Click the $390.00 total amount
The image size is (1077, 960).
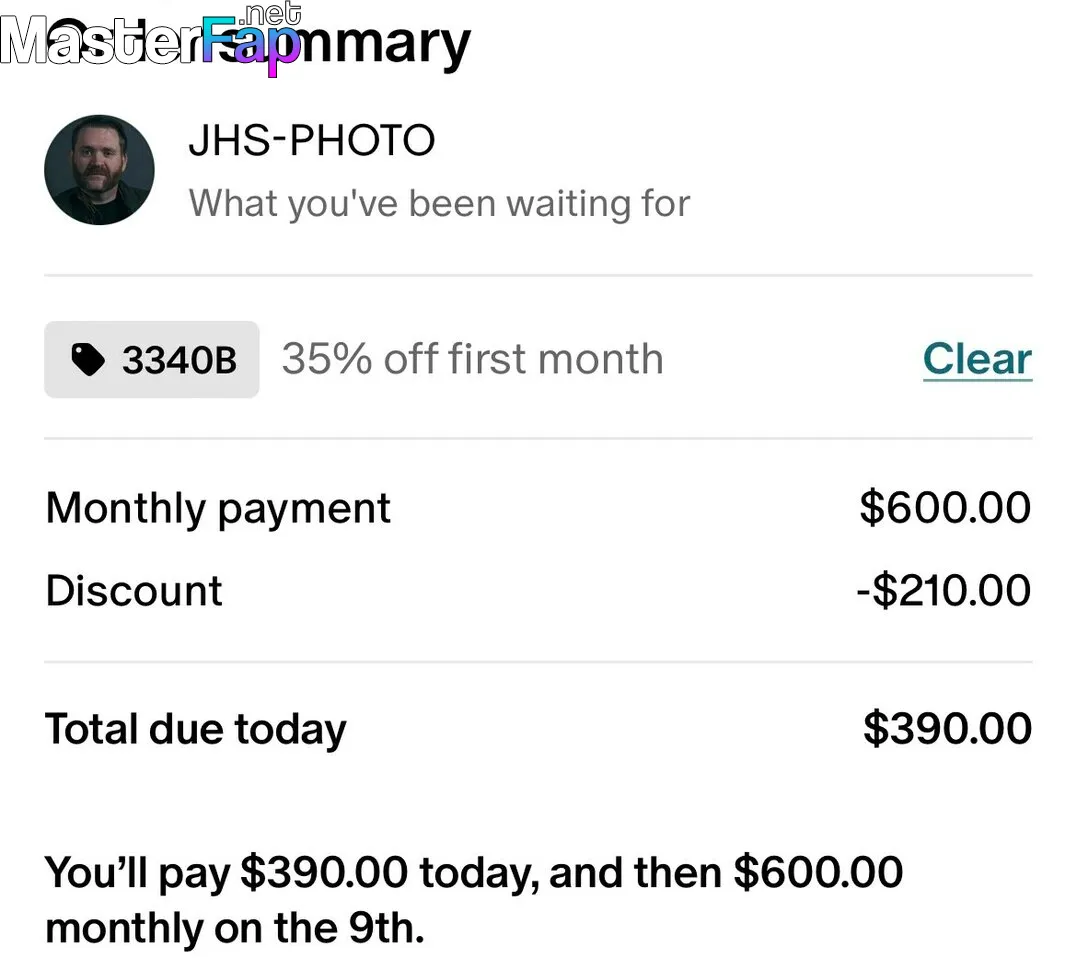point(947,728)
